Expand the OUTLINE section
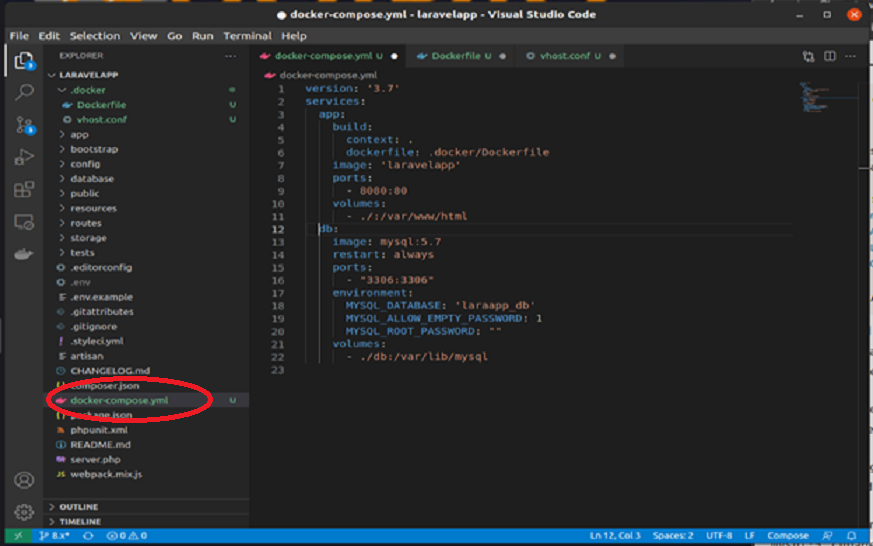This screenshot has height=546, width=873. point(146,506)
